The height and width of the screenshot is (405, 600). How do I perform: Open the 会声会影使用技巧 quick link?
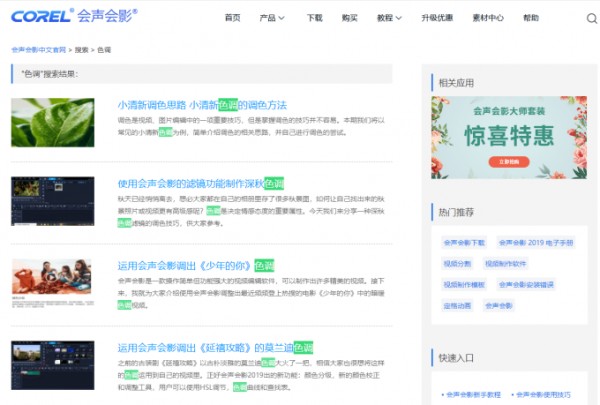pyautogui.click(x=541, y=395)
